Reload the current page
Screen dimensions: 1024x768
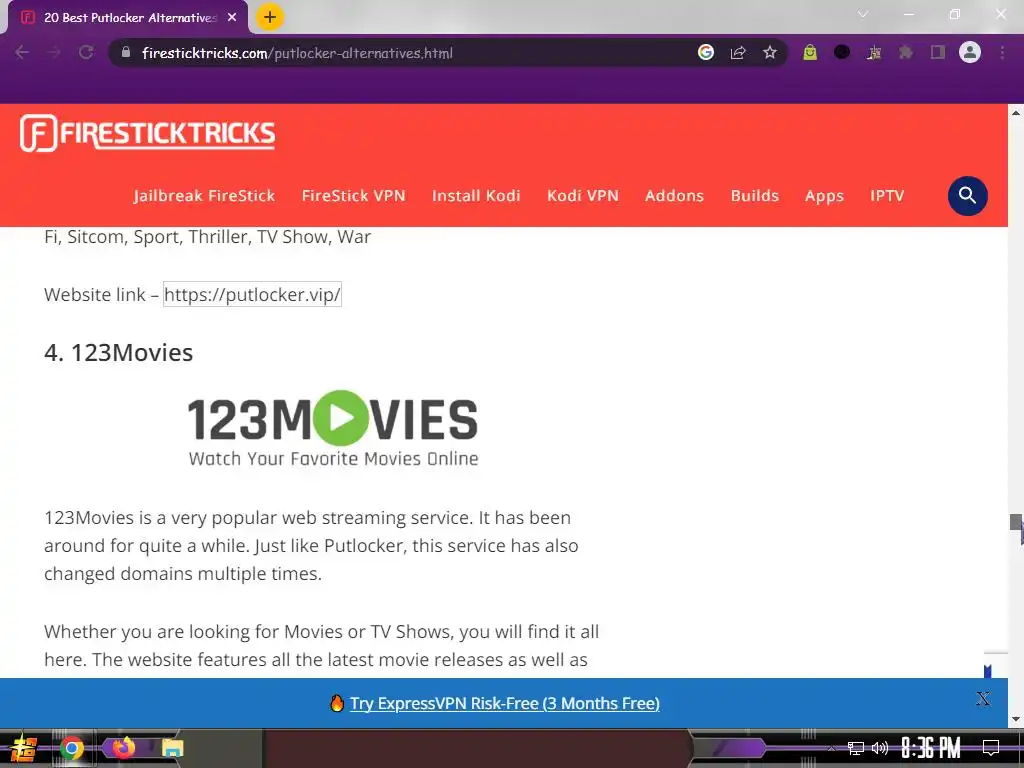(86, 52)
